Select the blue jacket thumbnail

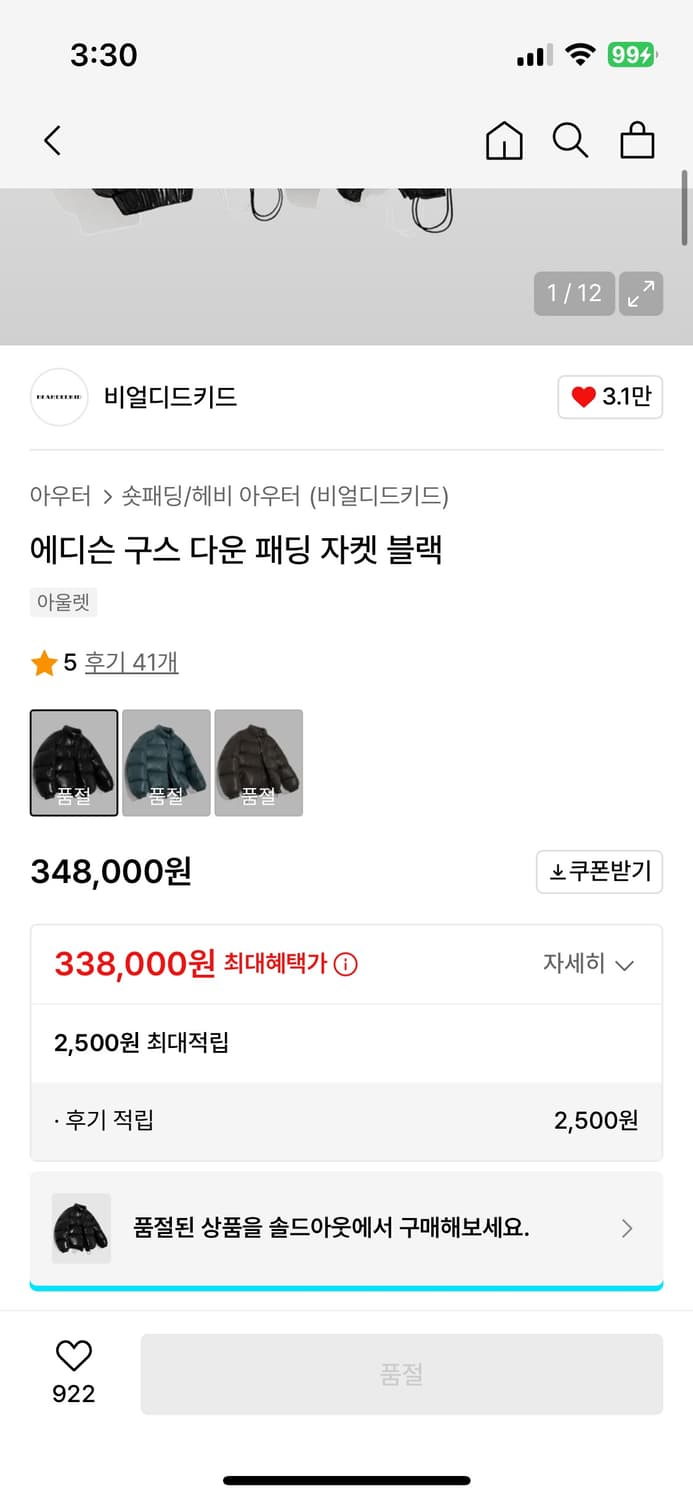(x=166, y=762)
